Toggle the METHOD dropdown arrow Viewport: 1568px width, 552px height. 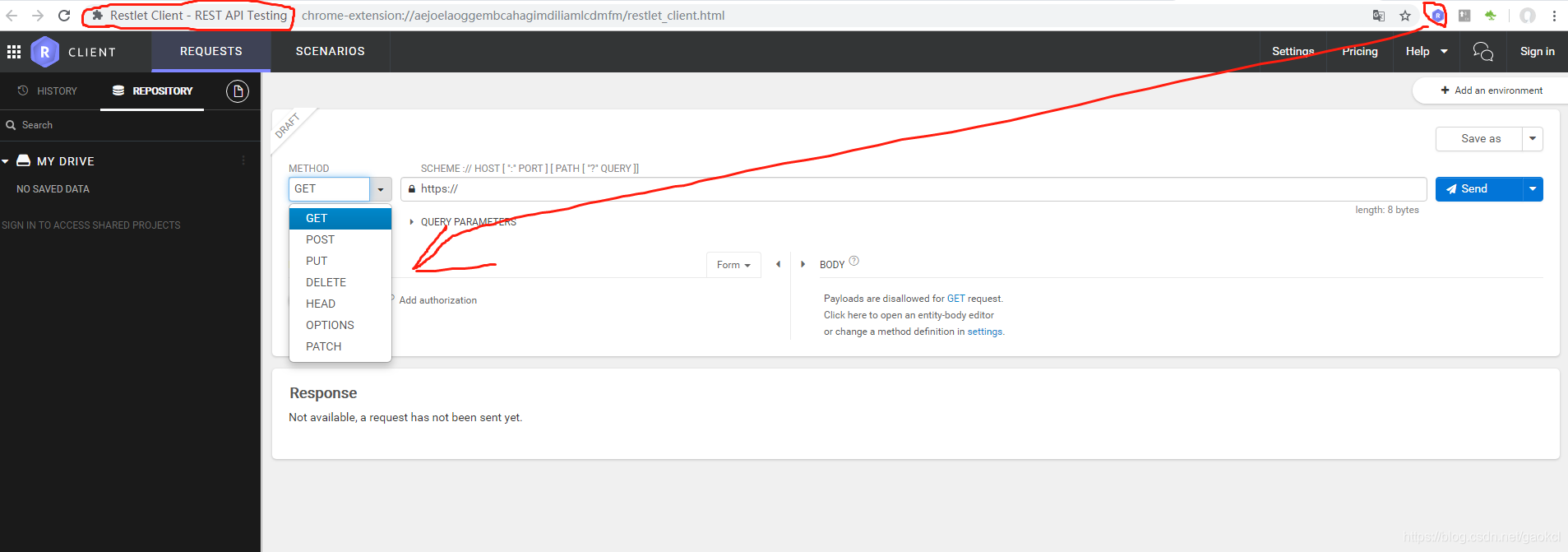(381, 189)
